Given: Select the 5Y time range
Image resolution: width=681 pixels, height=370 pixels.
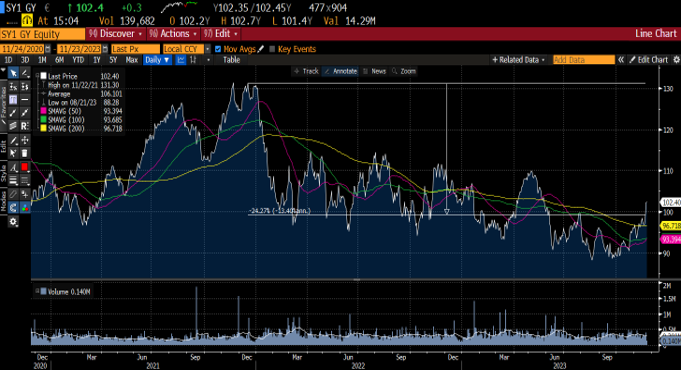Looking at the screenshot, I should (113, 60).
